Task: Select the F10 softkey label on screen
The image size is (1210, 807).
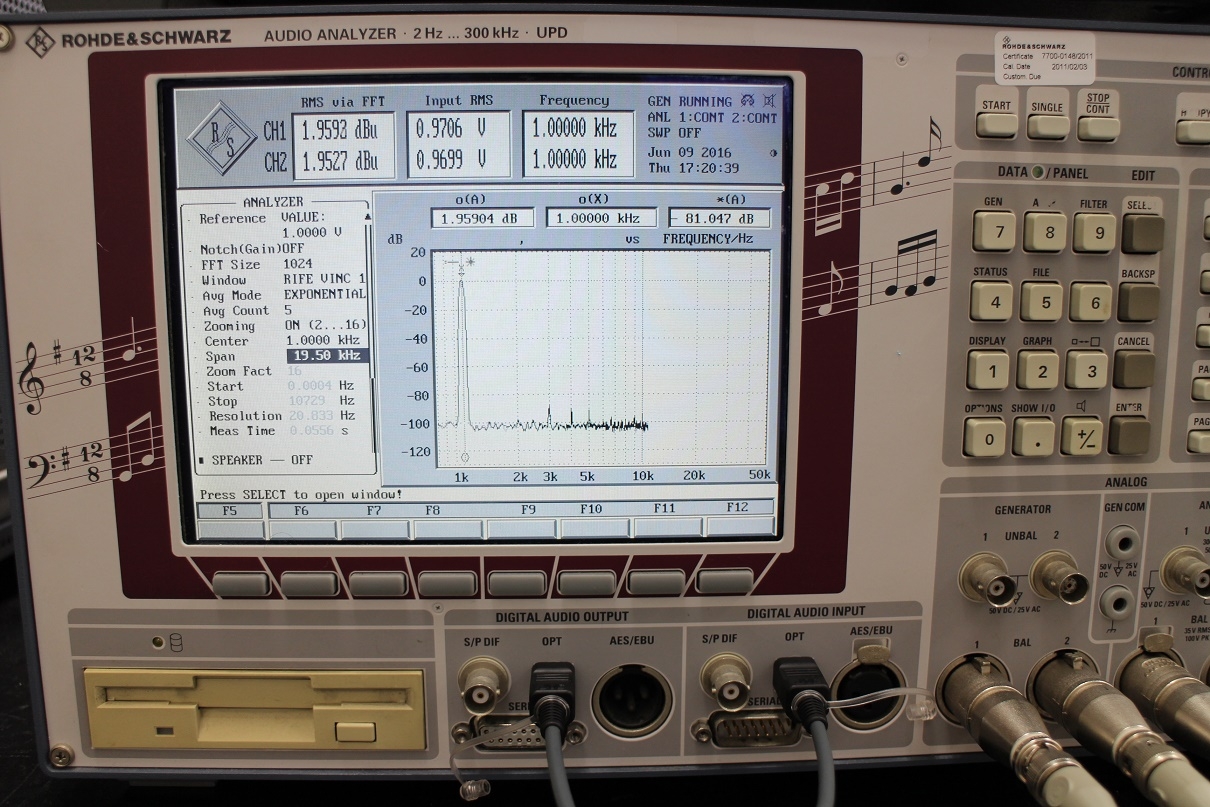Action: (x=591, y=509)
